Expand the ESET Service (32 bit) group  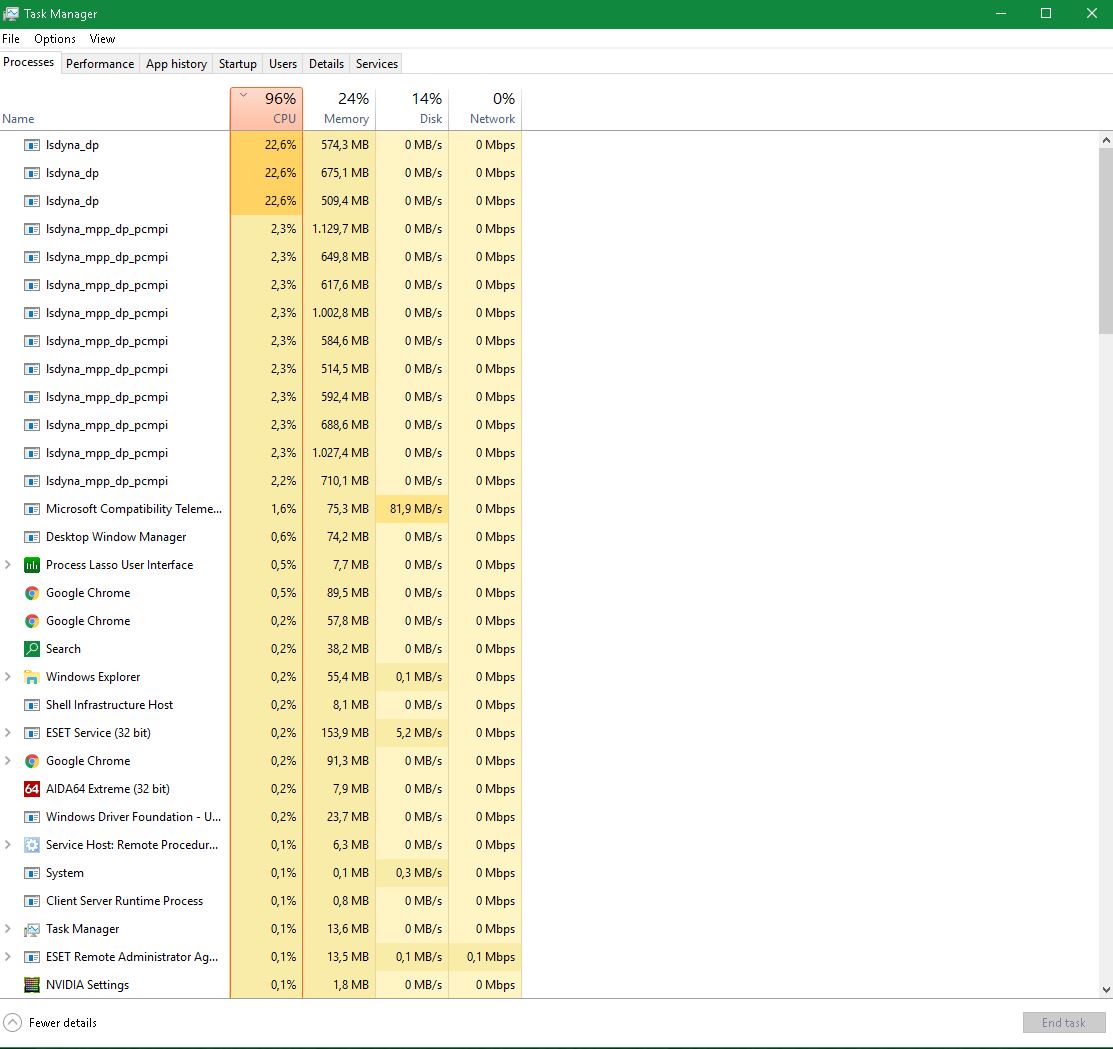[x=8, y=733]
